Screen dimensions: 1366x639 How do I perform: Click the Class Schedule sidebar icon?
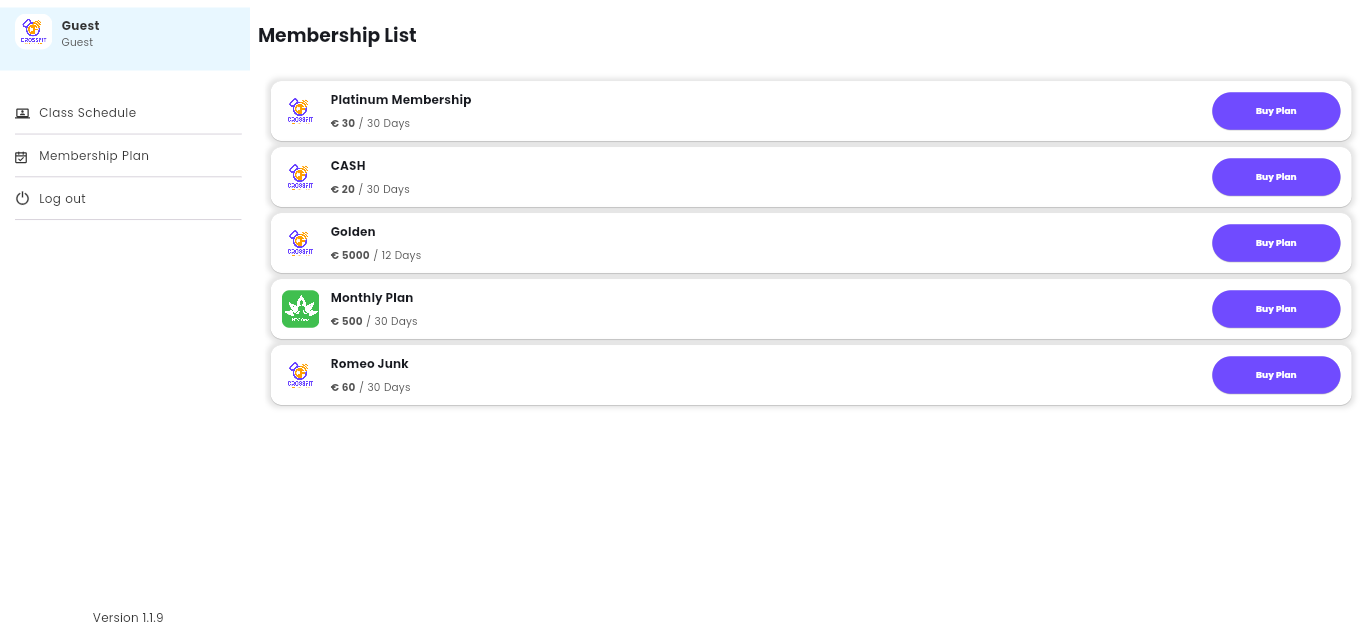tap(22, 113)
